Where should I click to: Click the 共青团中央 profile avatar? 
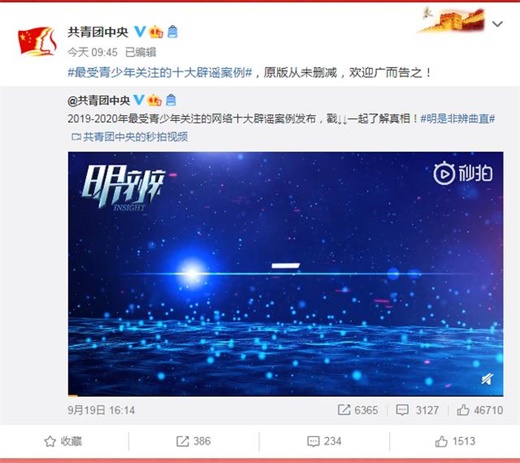click(x=37, y=41)
